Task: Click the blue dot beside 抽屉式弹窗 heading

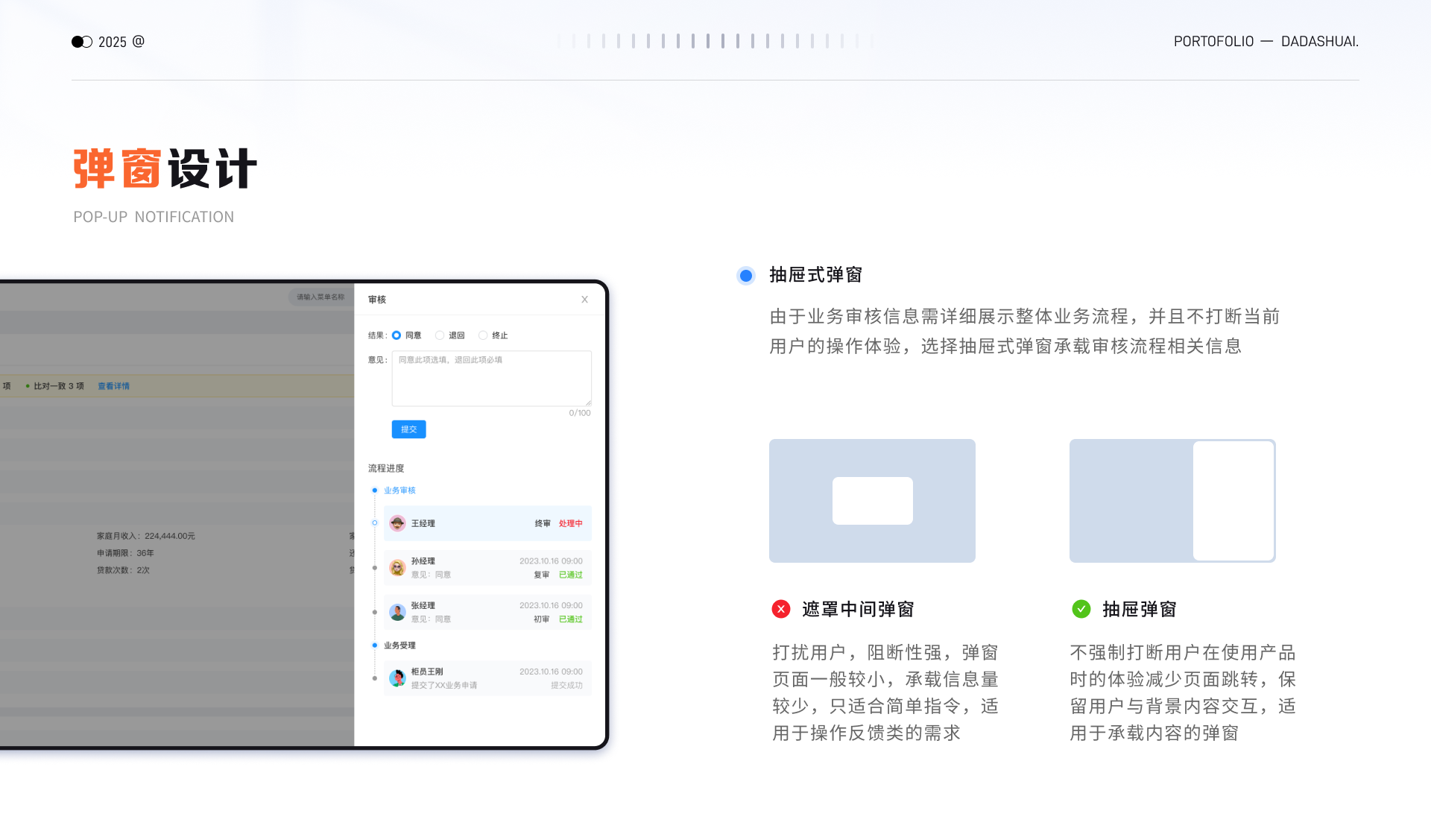Action: coord(745,276)
